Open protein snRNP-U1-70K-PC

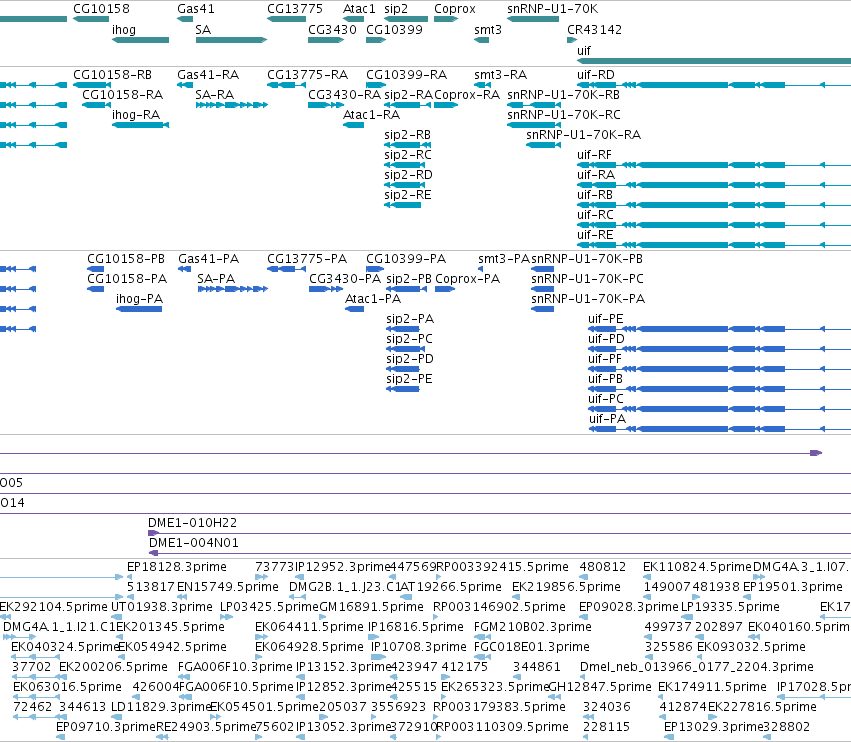(x=542, y=289)
